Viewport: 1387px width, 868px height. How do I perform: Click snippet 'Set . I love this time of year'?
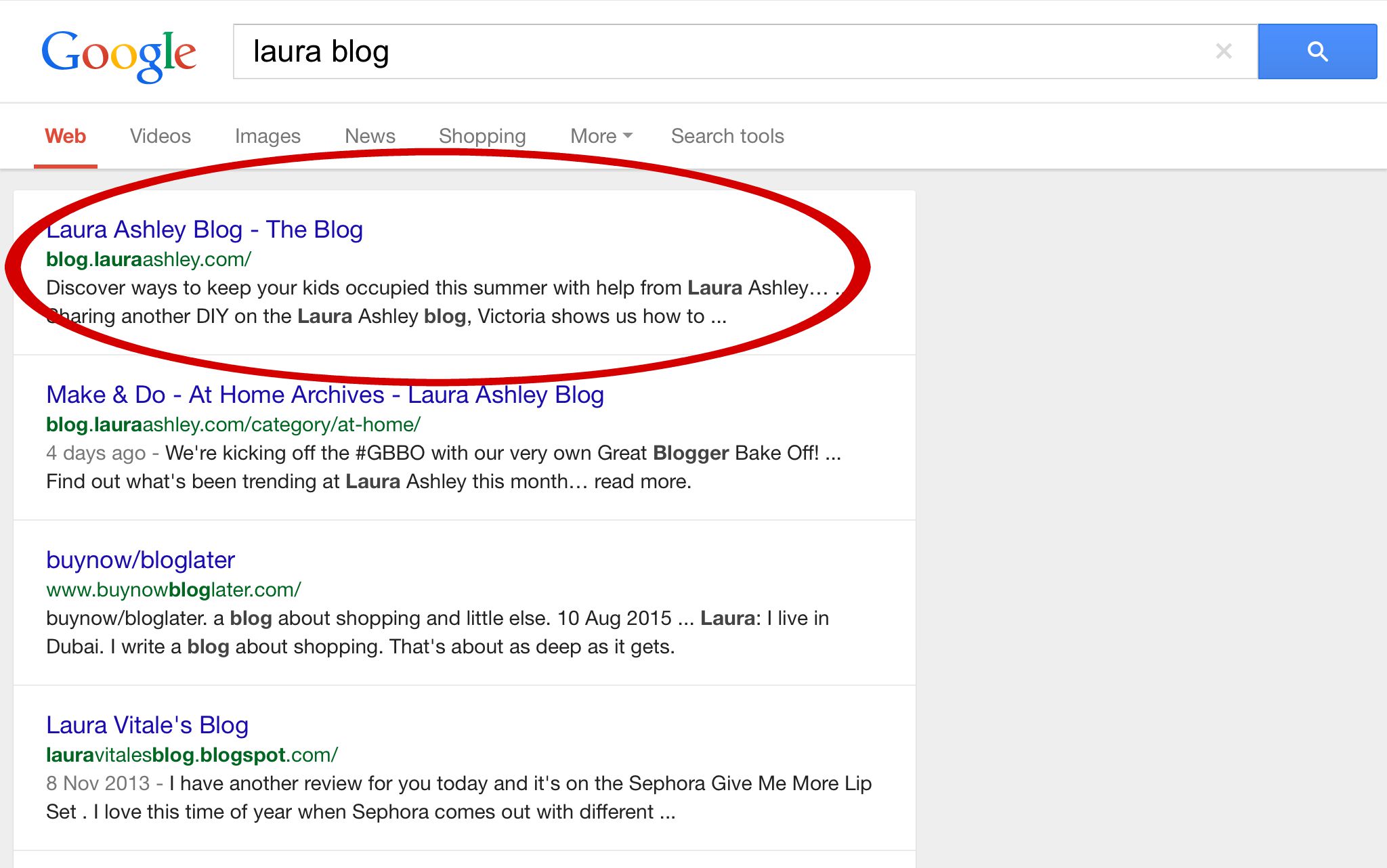tap(361, 812)
